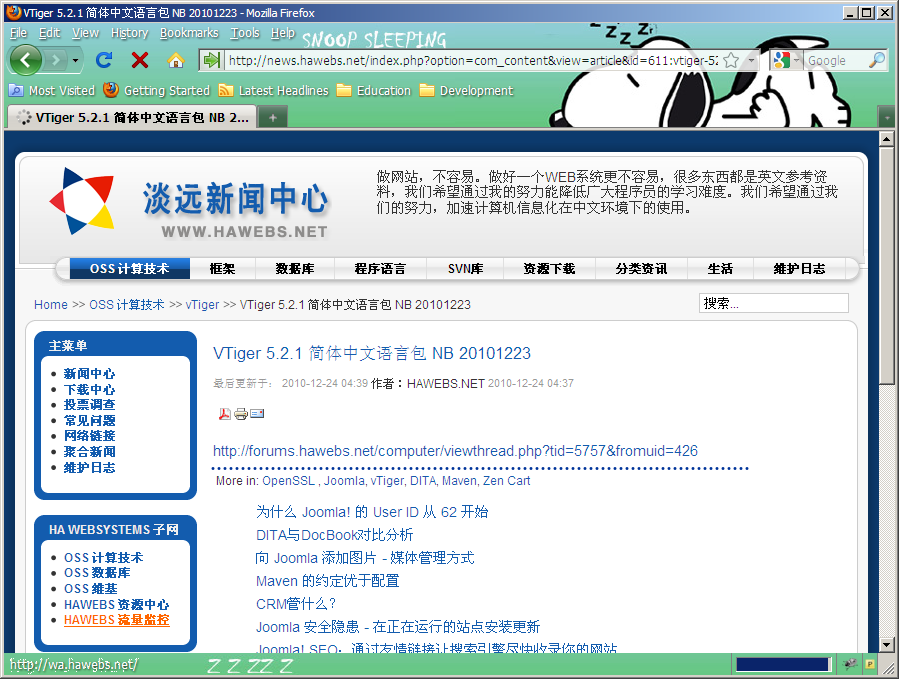This screenshot has height=679, width=899.
Task: Click the OpenSSL link in More in
Action: (288, 481)
